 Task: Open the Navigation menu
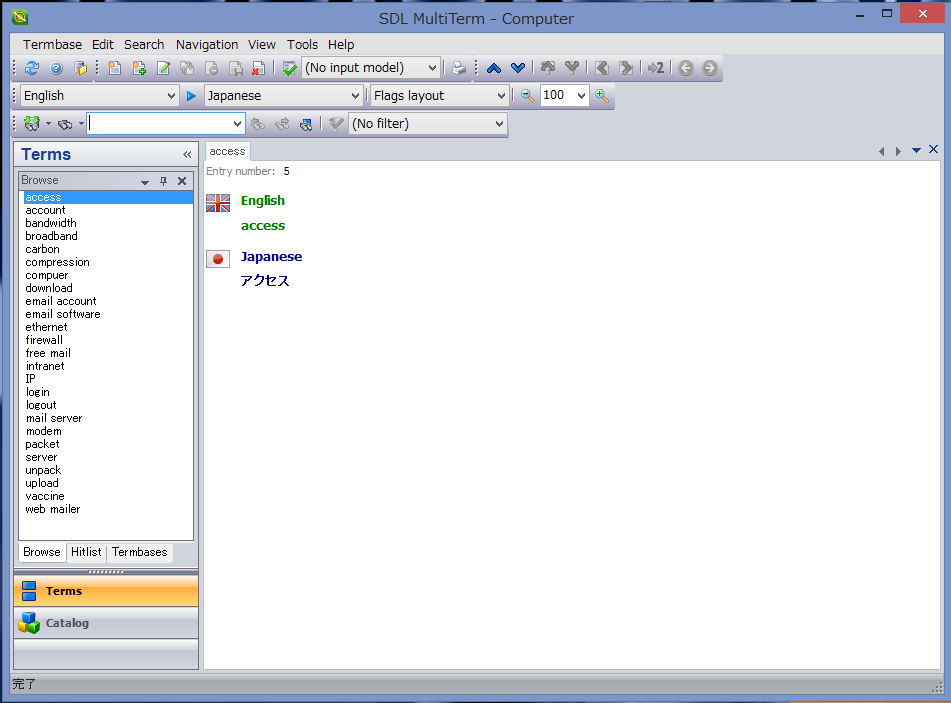pos(206,44)
